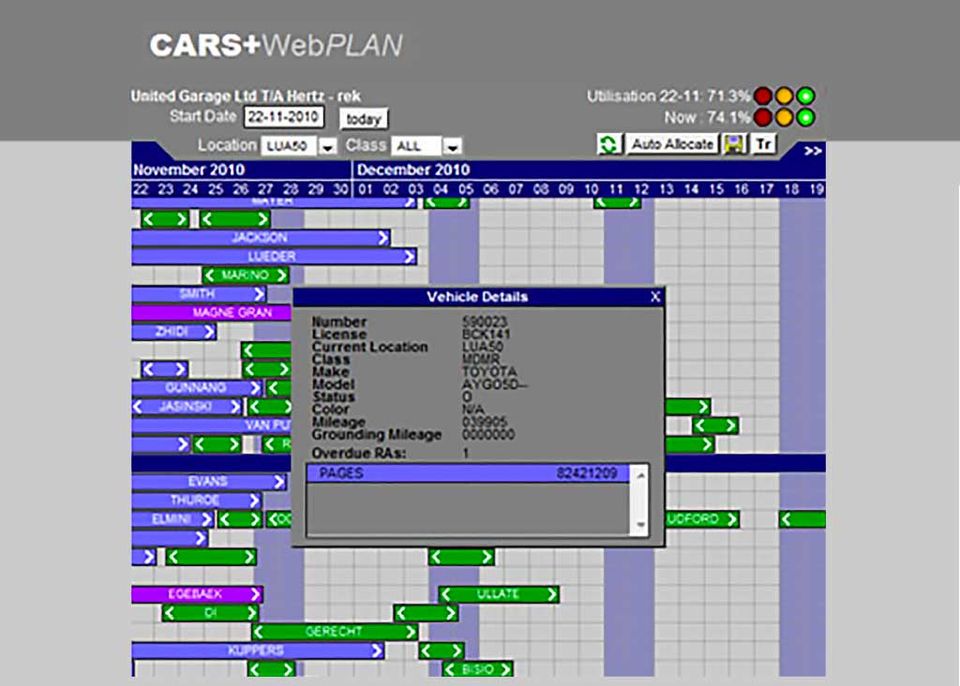Select the LUEDER rental bar
The width and height of the screenshot is (960, 686).
[274, 256]
